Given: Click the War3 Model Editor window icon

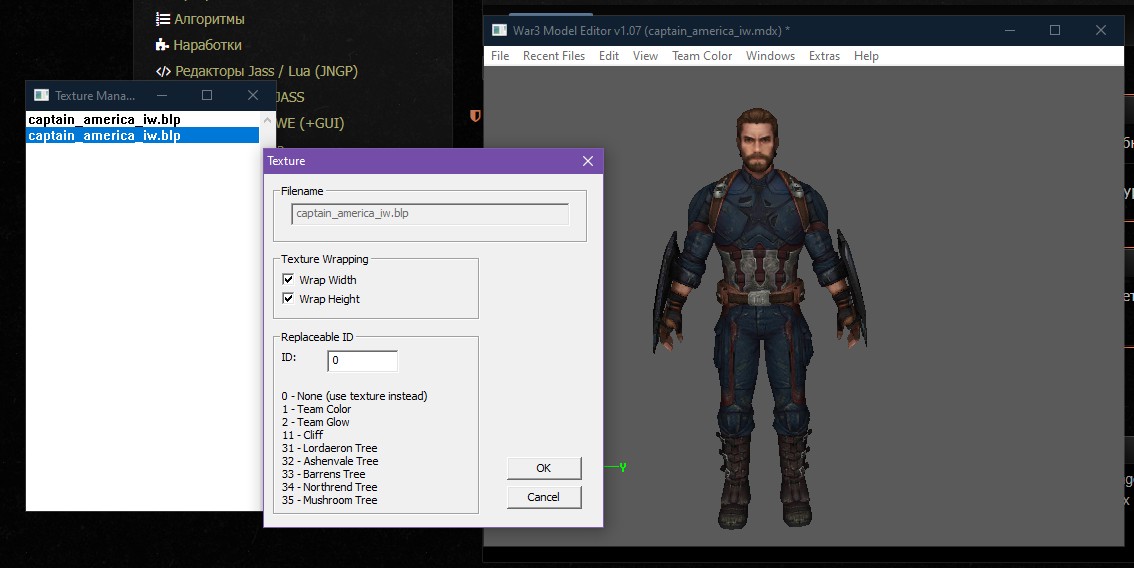Looking at the screenshot, I should 499,30.
